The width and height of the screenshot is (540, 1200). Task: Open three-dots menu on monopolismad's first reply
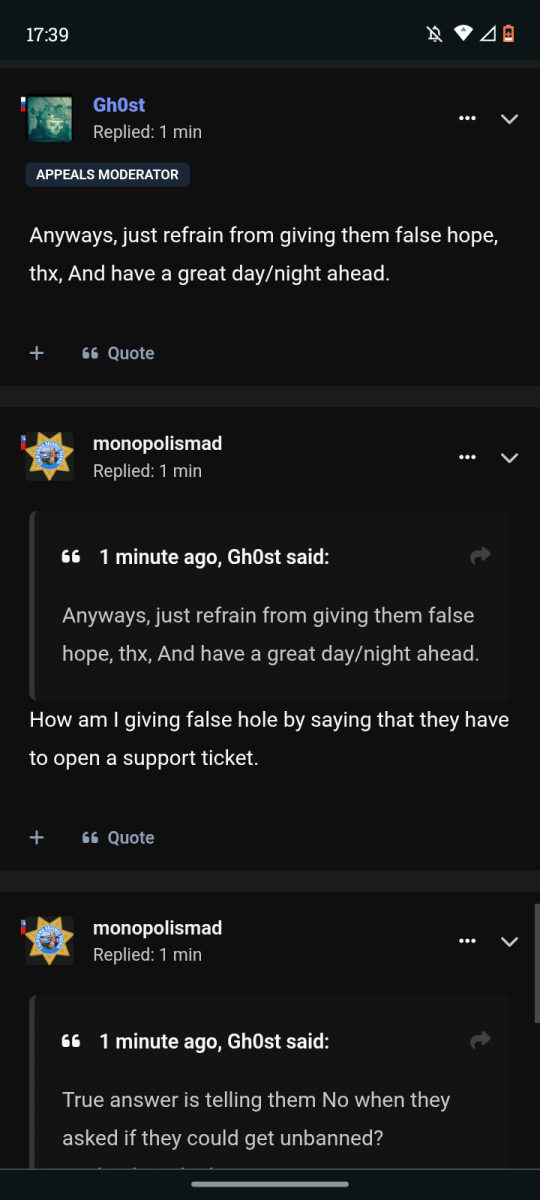[x=467, y=457]
